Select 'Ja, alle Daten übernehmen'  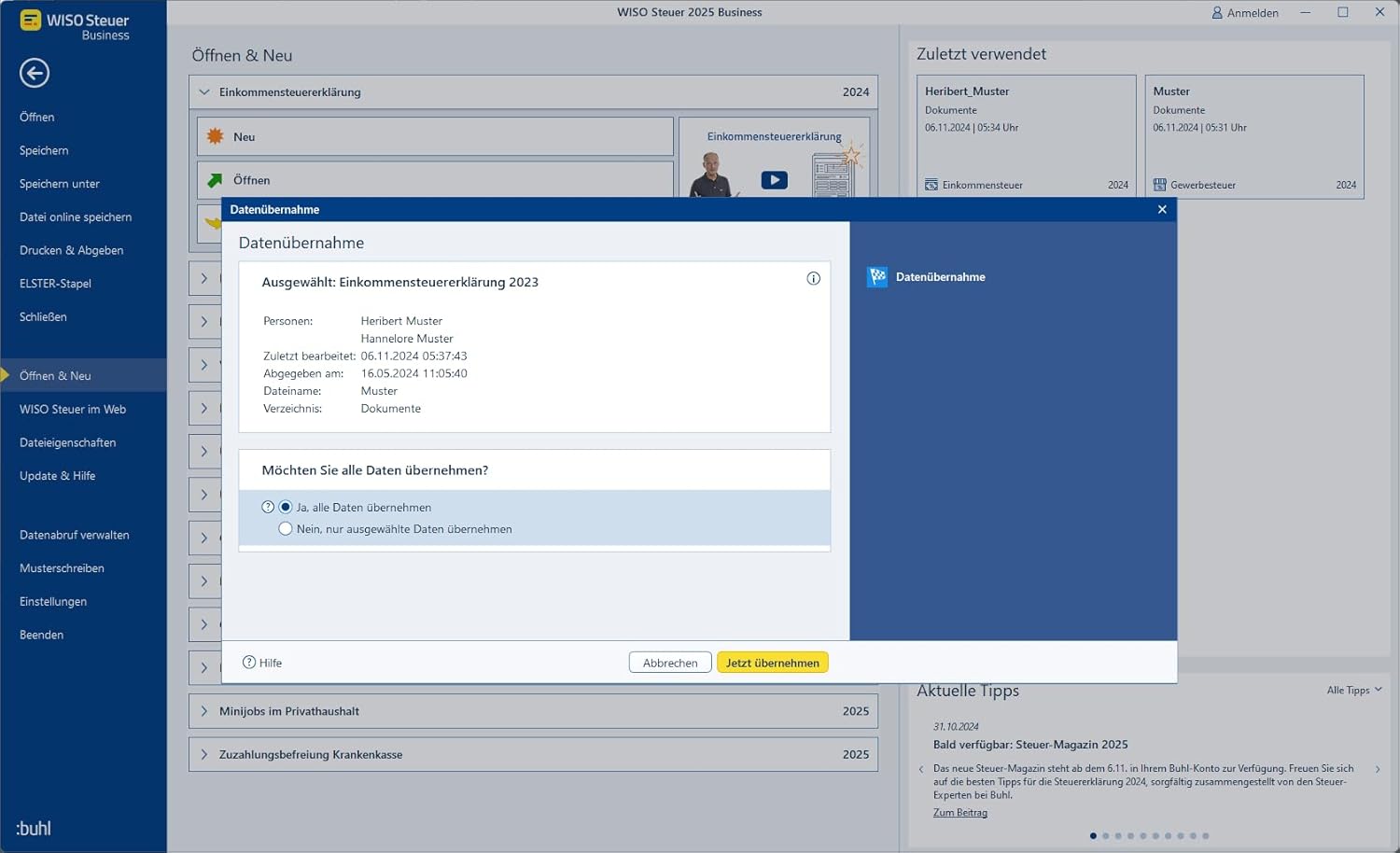coord(286,507)
